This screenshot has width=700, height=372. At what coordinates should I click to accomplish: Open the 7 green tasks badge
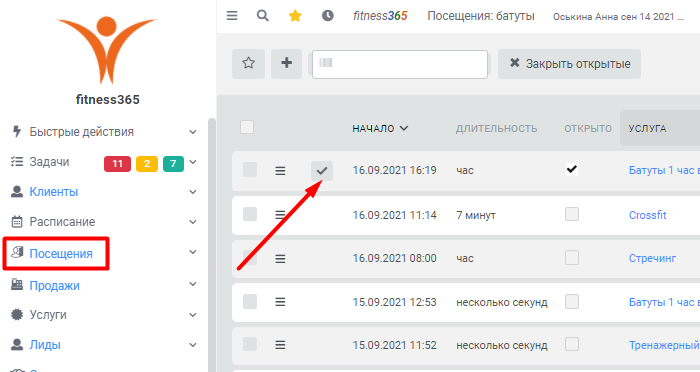173,163
